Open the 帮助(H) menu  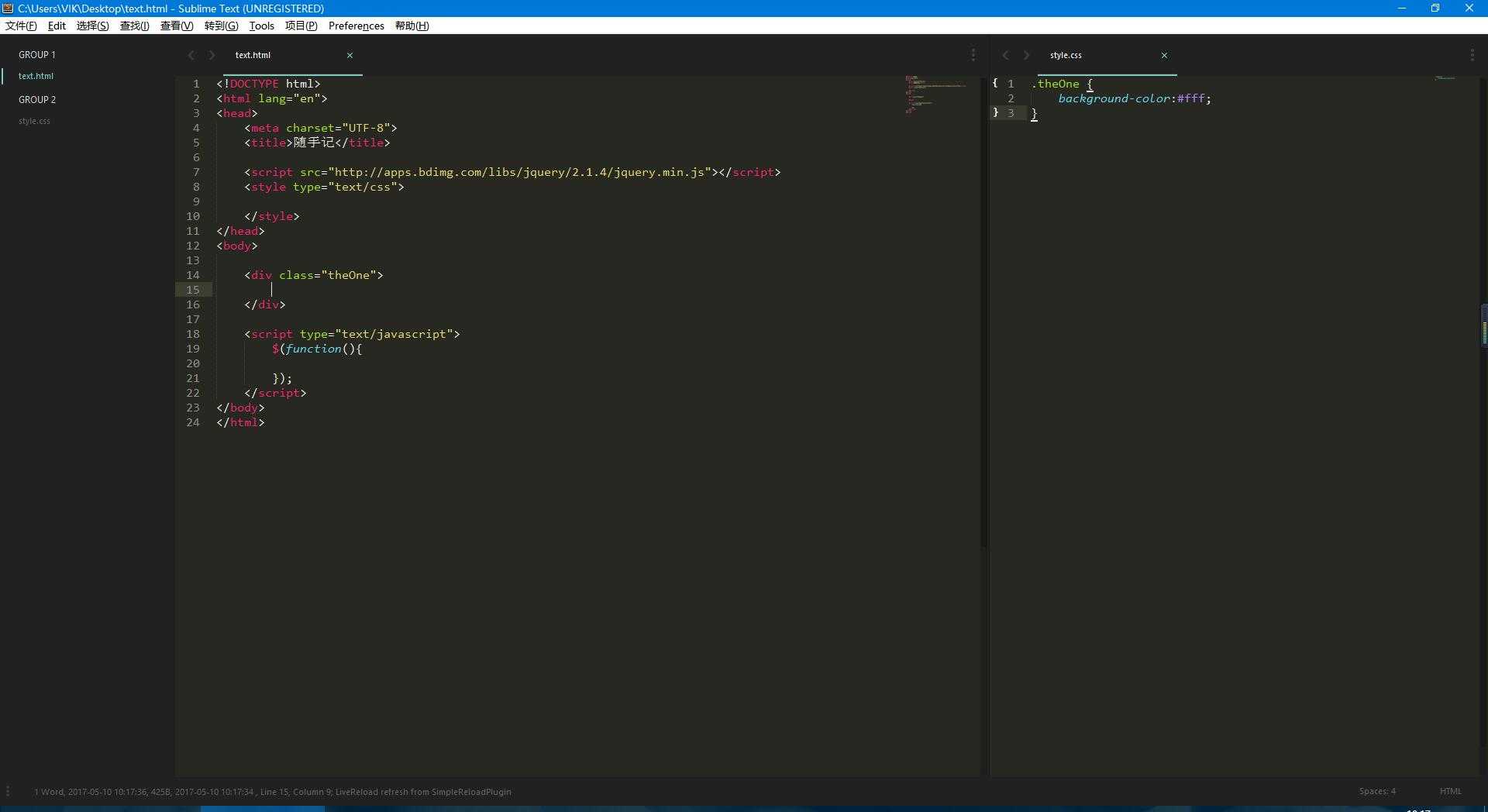(x=412, y=26)
